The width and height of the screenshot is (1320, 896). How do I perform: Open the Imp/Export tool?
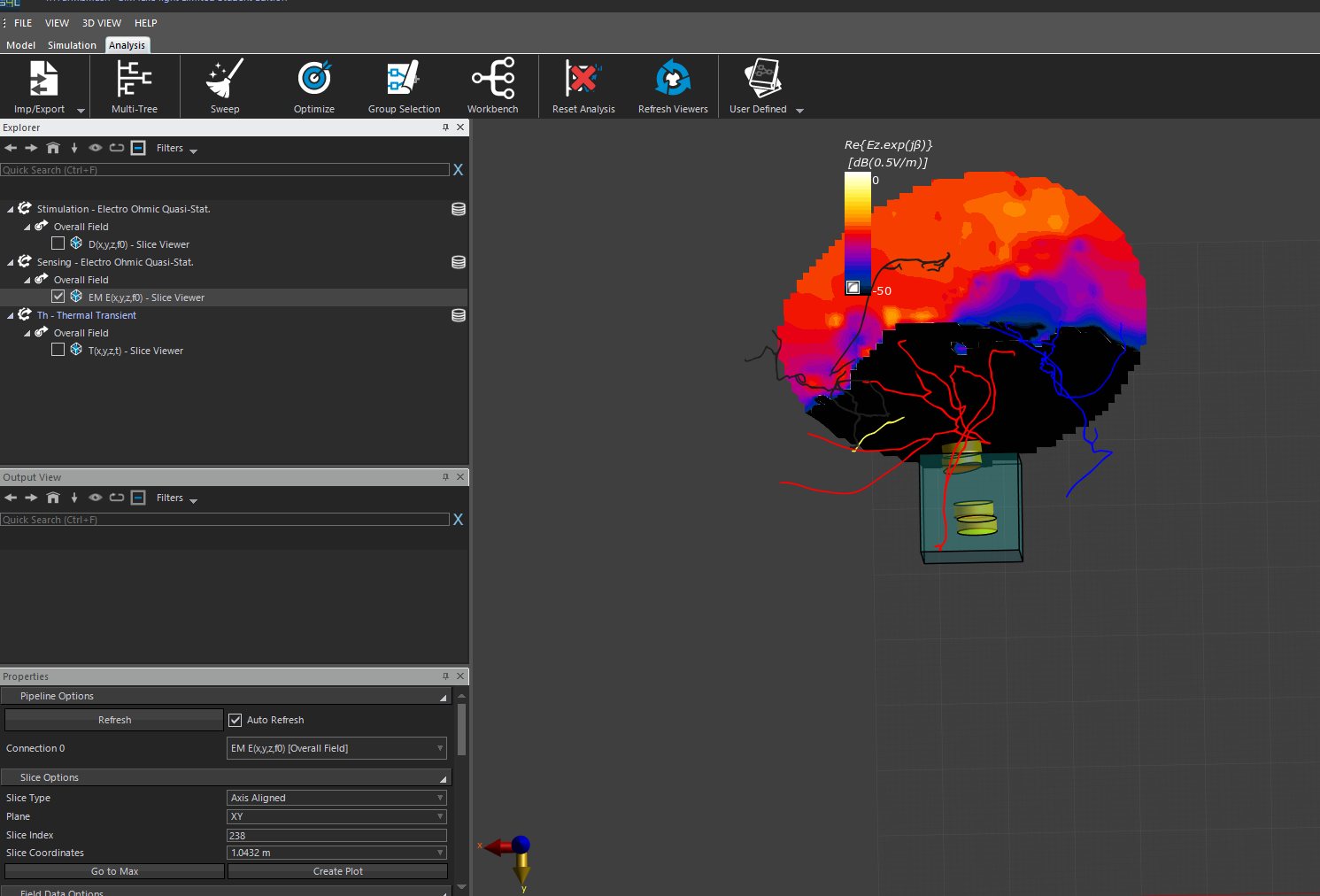[x=40, y=87]
